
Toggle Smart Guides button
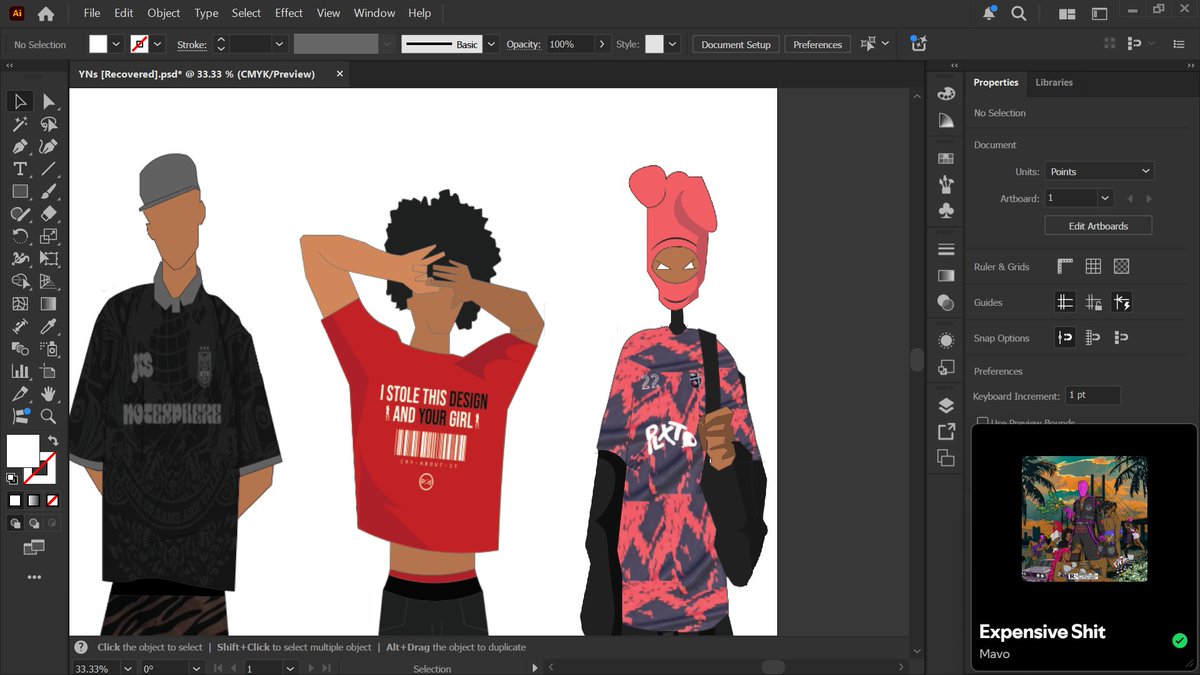click(1121, 302)
